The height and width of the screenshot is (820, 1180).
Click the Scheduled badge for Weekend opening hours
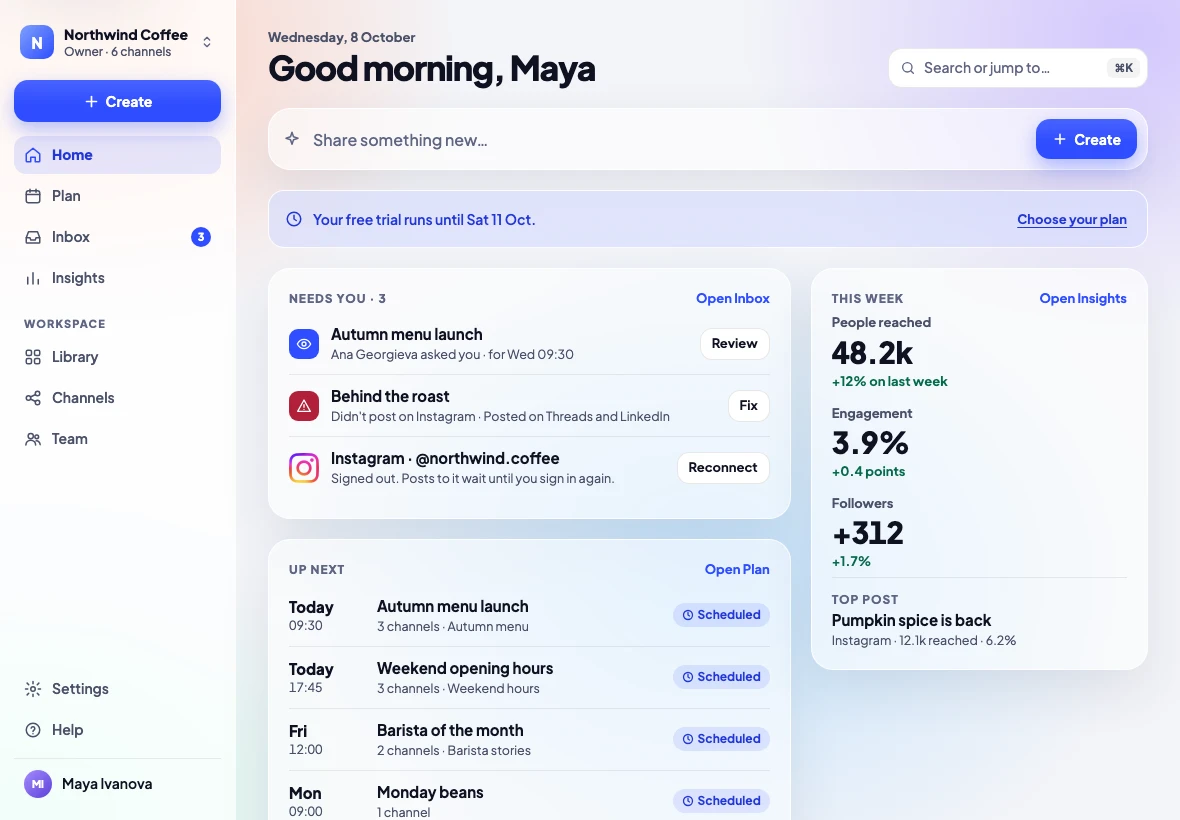click(x=721, y=677)
